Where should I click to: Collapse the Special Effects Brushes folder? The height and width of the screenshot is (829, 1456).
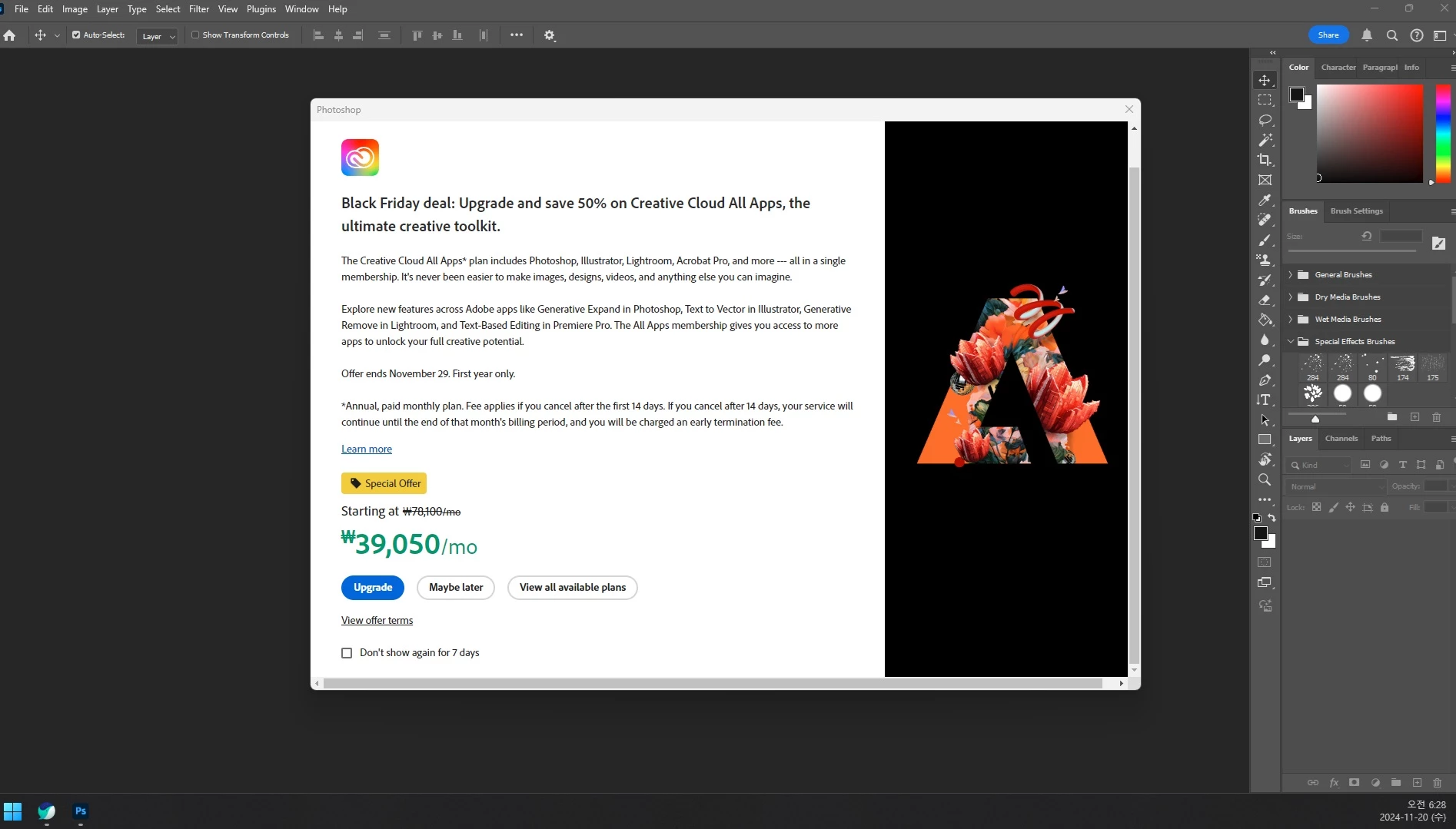click(1290, 341)
